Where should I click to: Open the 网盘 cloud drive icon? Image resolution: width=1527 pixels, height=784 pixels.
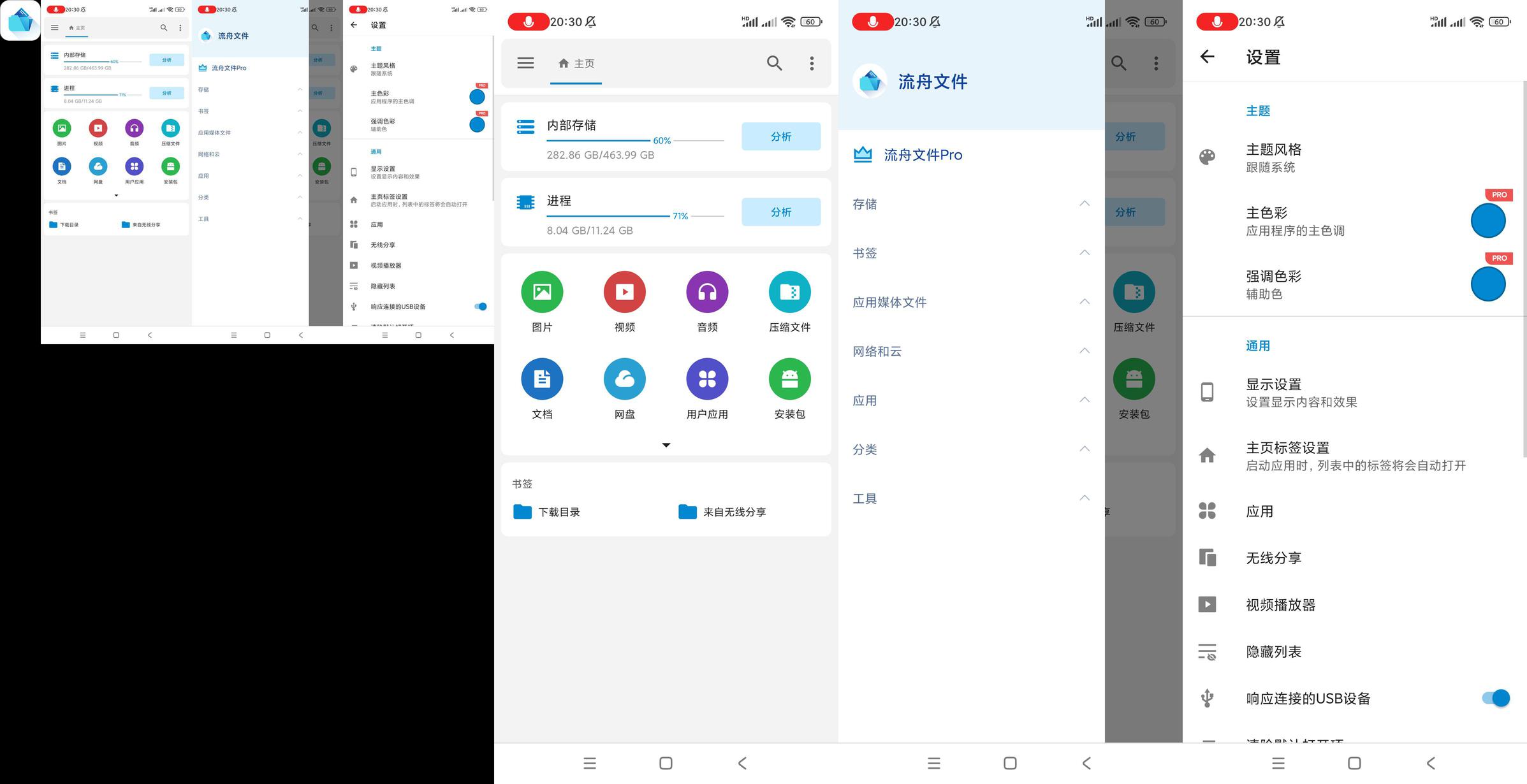(624, 379)
